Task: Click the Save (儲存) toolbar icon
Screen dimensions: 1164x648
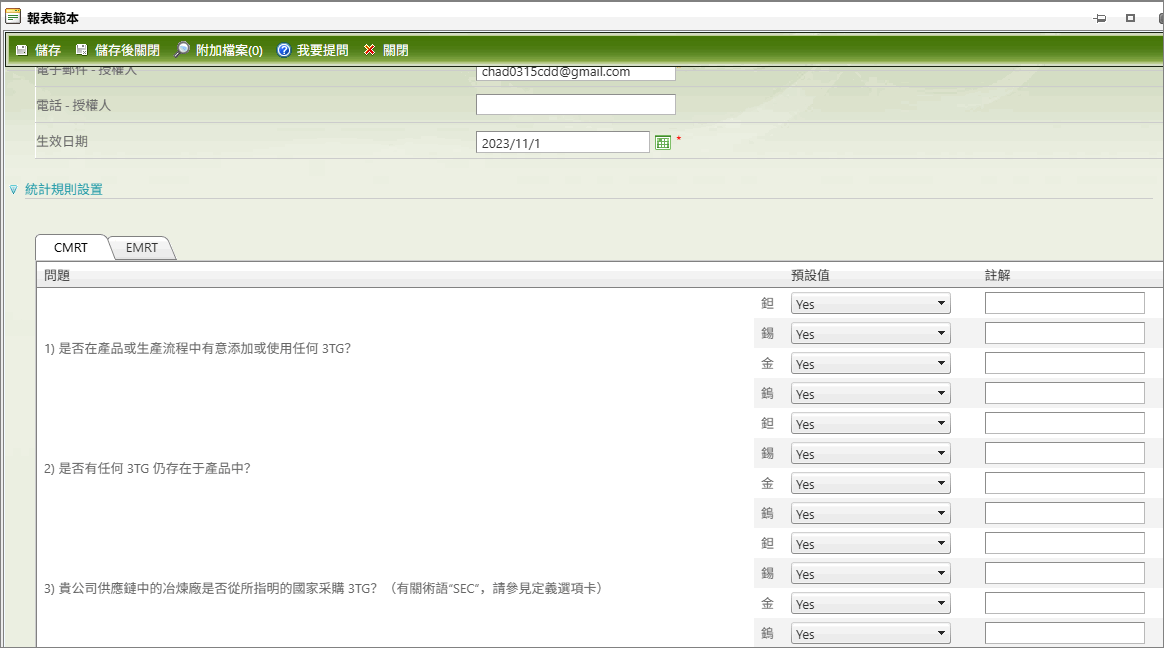Action: [x=21, y=50]
